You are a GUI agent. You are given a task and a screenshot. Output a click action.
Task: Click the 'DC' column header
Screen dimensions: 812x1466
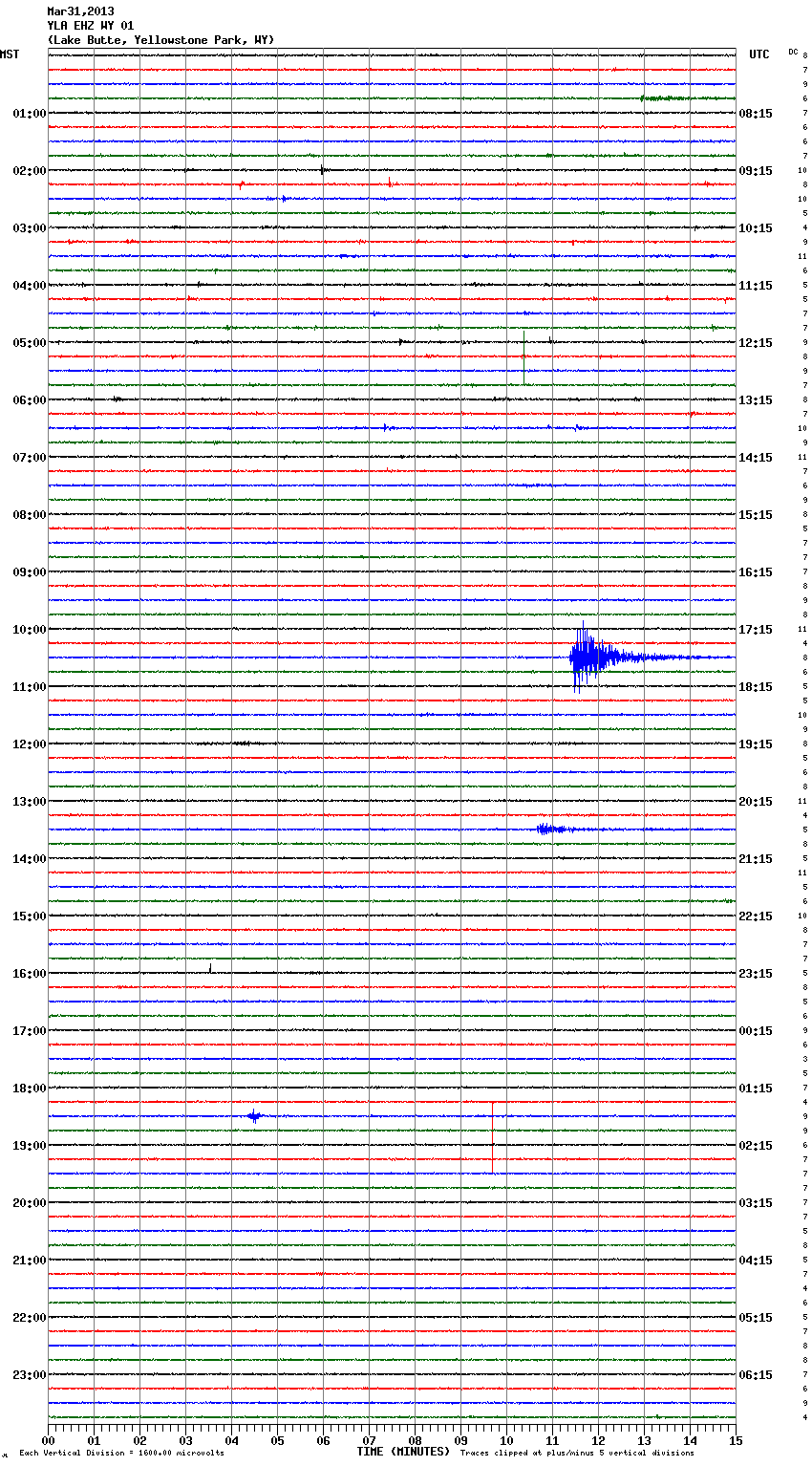[793, 52]
